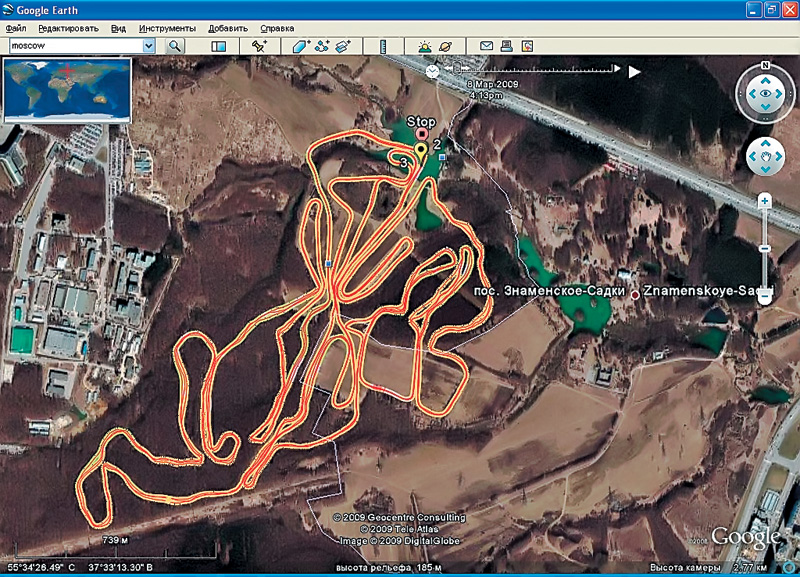Click the пос. Знаменское-Садки label
Image resolution: width=800 pixels, height=577 pixels.
549,291
